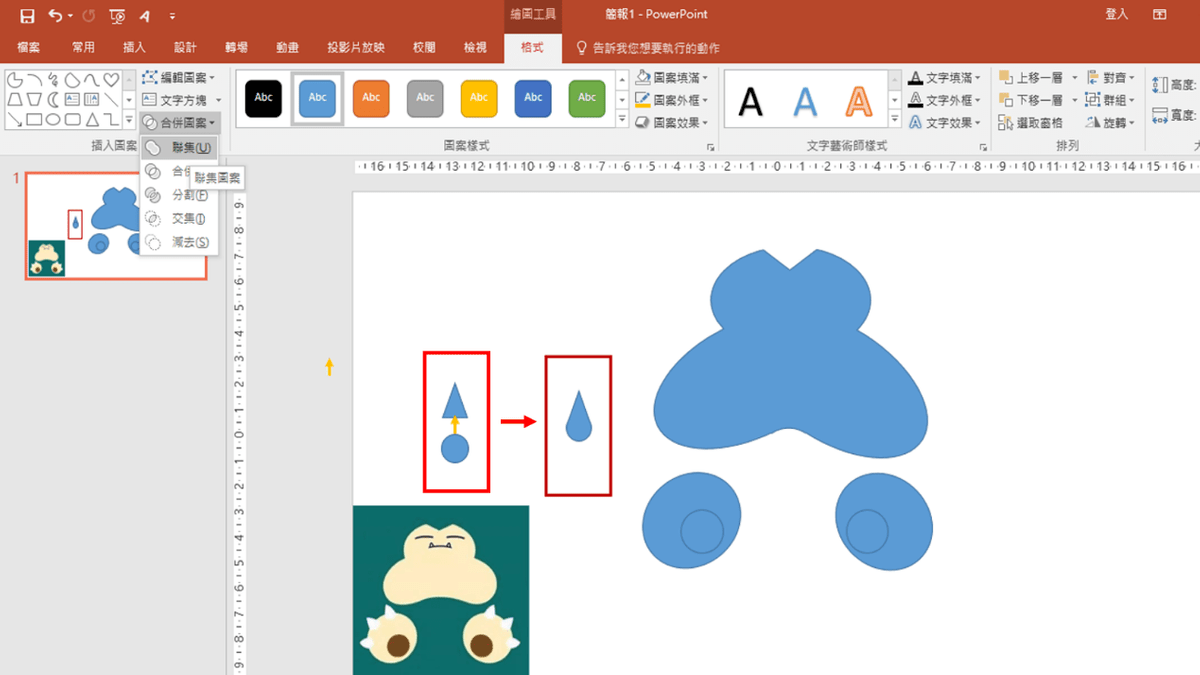
Task: Open the 文字外框 dropdown
Action: (x=945, y=100)
